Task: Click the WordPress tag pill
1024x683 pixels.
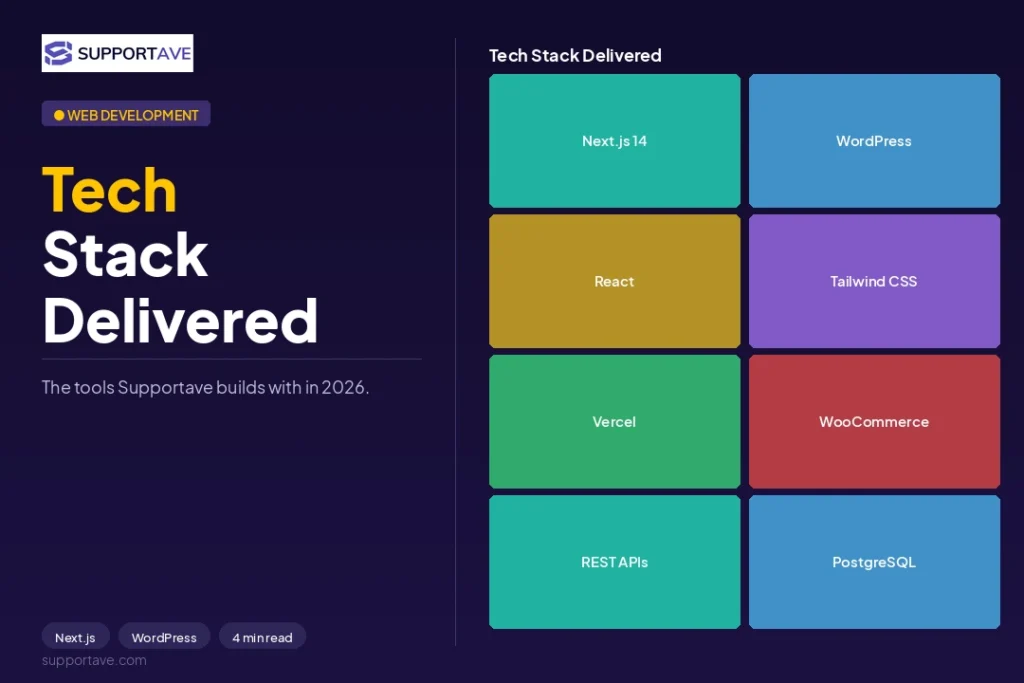Action: coord(164,637)
